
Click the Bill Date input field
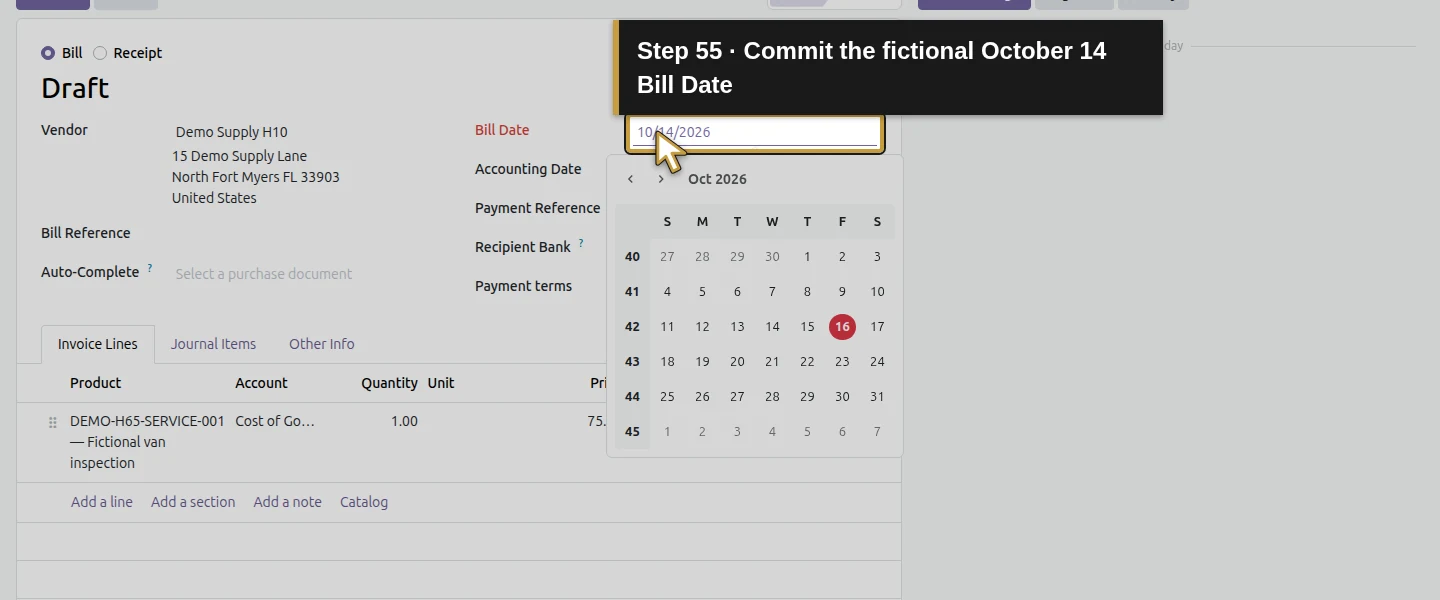(x=755, y=133)
